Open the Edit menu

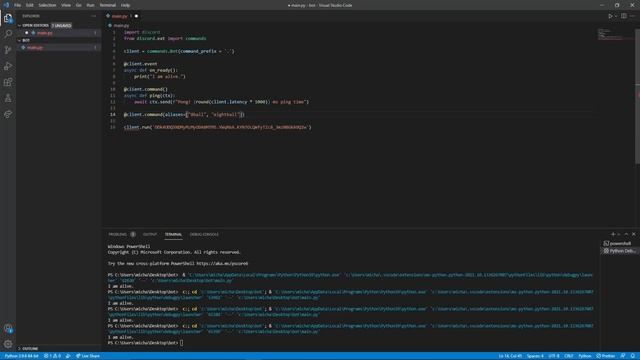point(30,5)
